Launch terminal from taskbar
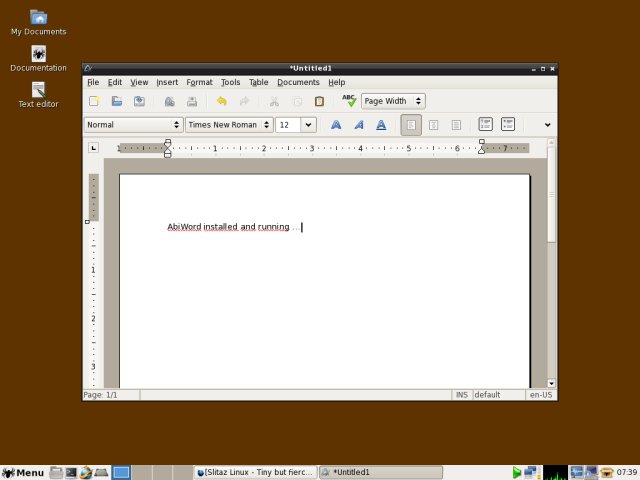 pos(71,473)
